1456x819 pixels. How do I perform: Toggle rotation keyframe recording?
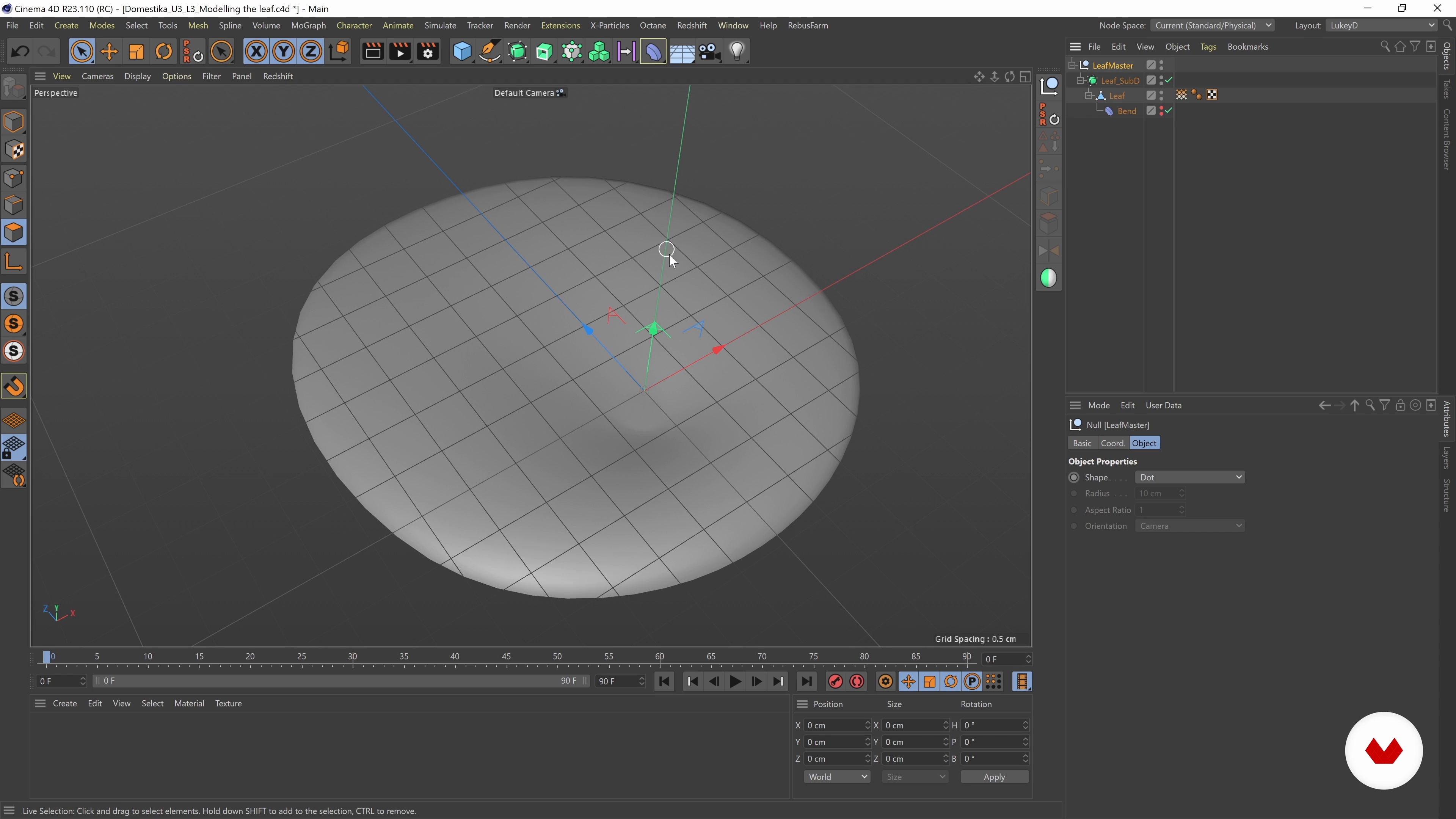[x=951, y=682]
